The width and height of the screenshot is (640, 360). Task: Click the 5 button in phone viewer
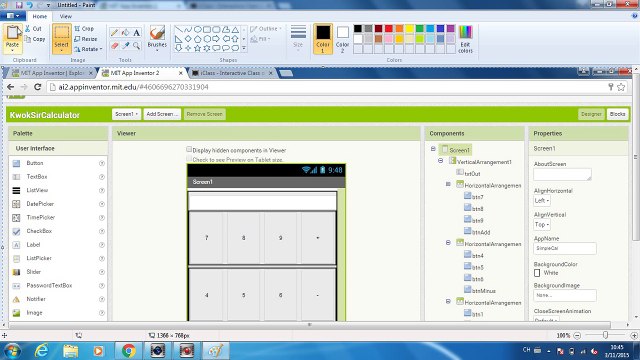pyautogui.click(x=244, y=295)
